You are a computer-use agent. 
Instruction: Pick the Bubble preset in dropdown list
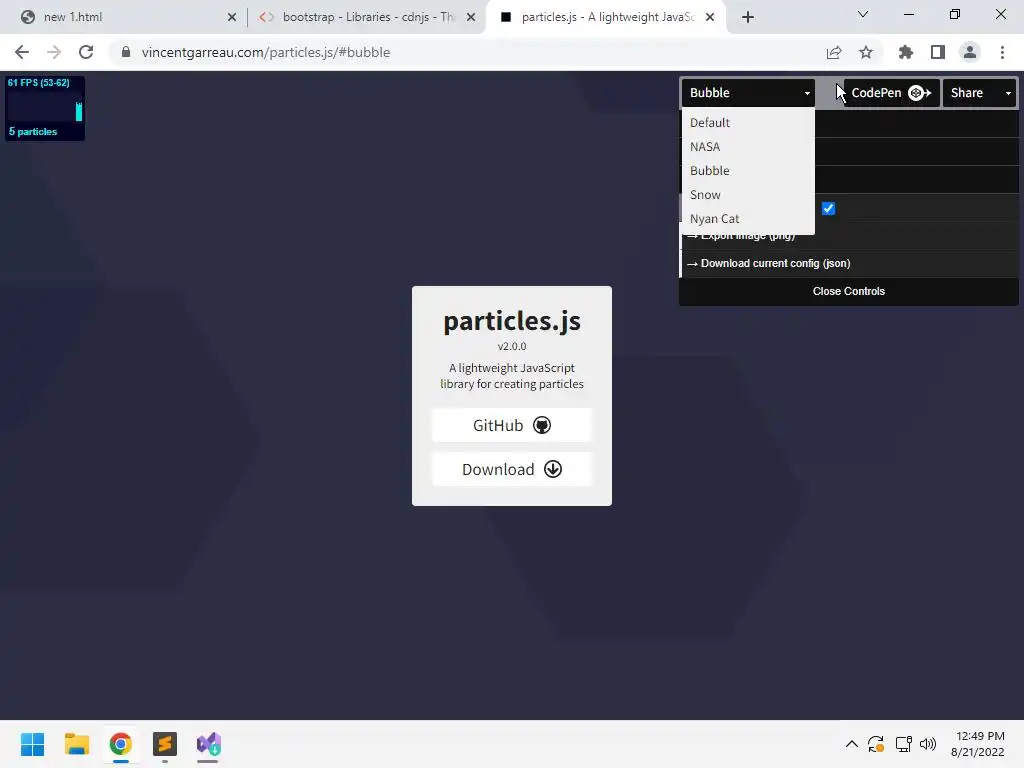748,170
